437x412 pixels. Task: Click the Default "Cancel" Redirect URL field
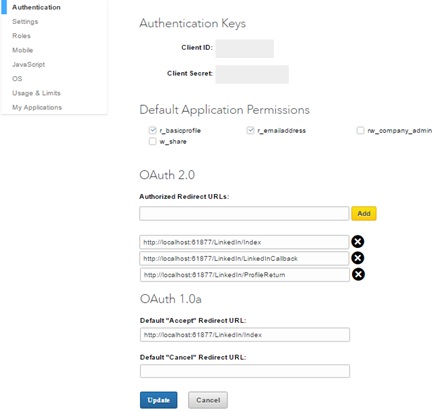tap(245, 371)
